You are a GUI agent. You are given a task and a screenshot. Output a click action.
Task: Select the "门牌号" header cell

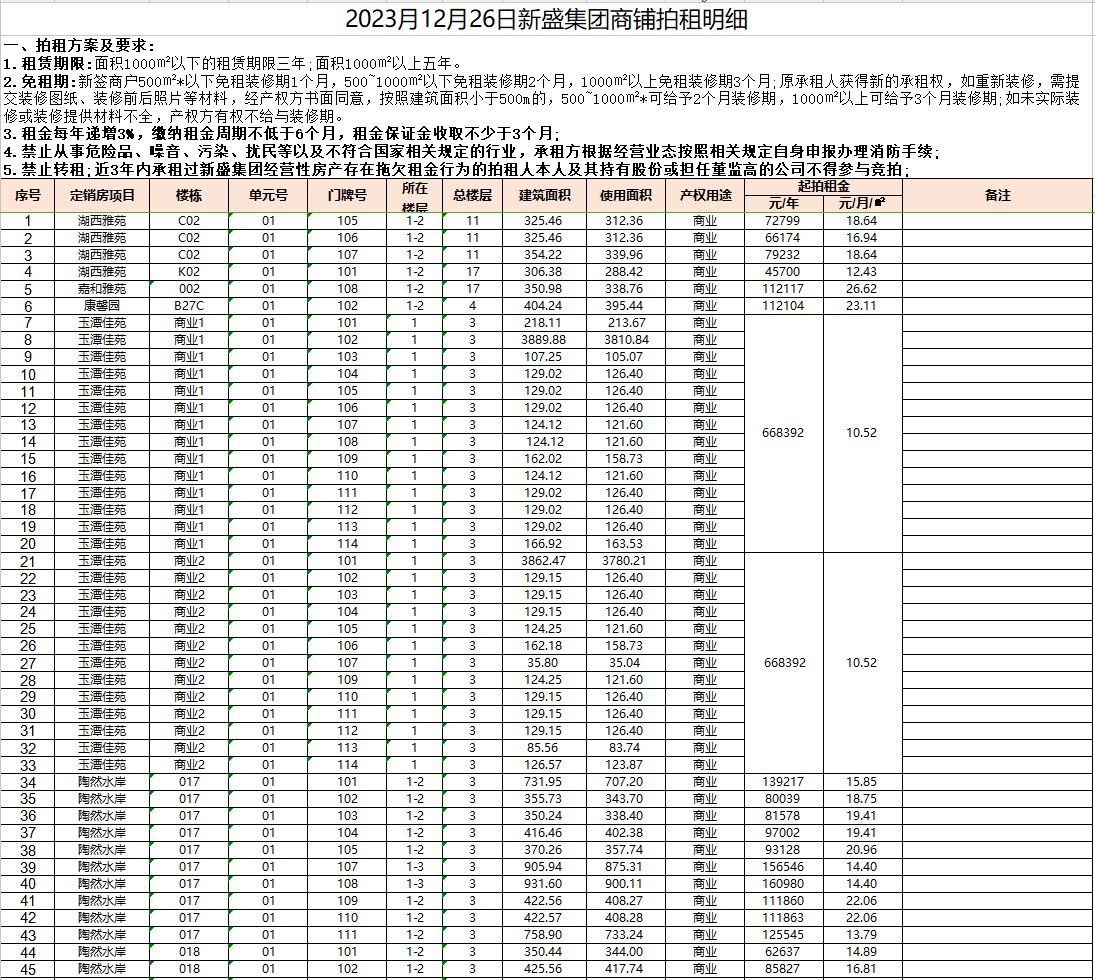pos(347,196)
